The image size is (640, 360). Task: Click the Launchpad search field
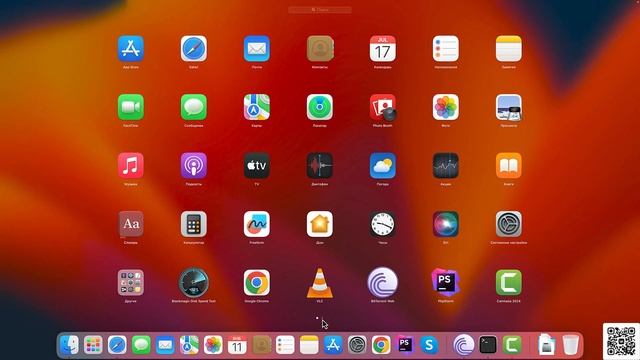point(320,9)
